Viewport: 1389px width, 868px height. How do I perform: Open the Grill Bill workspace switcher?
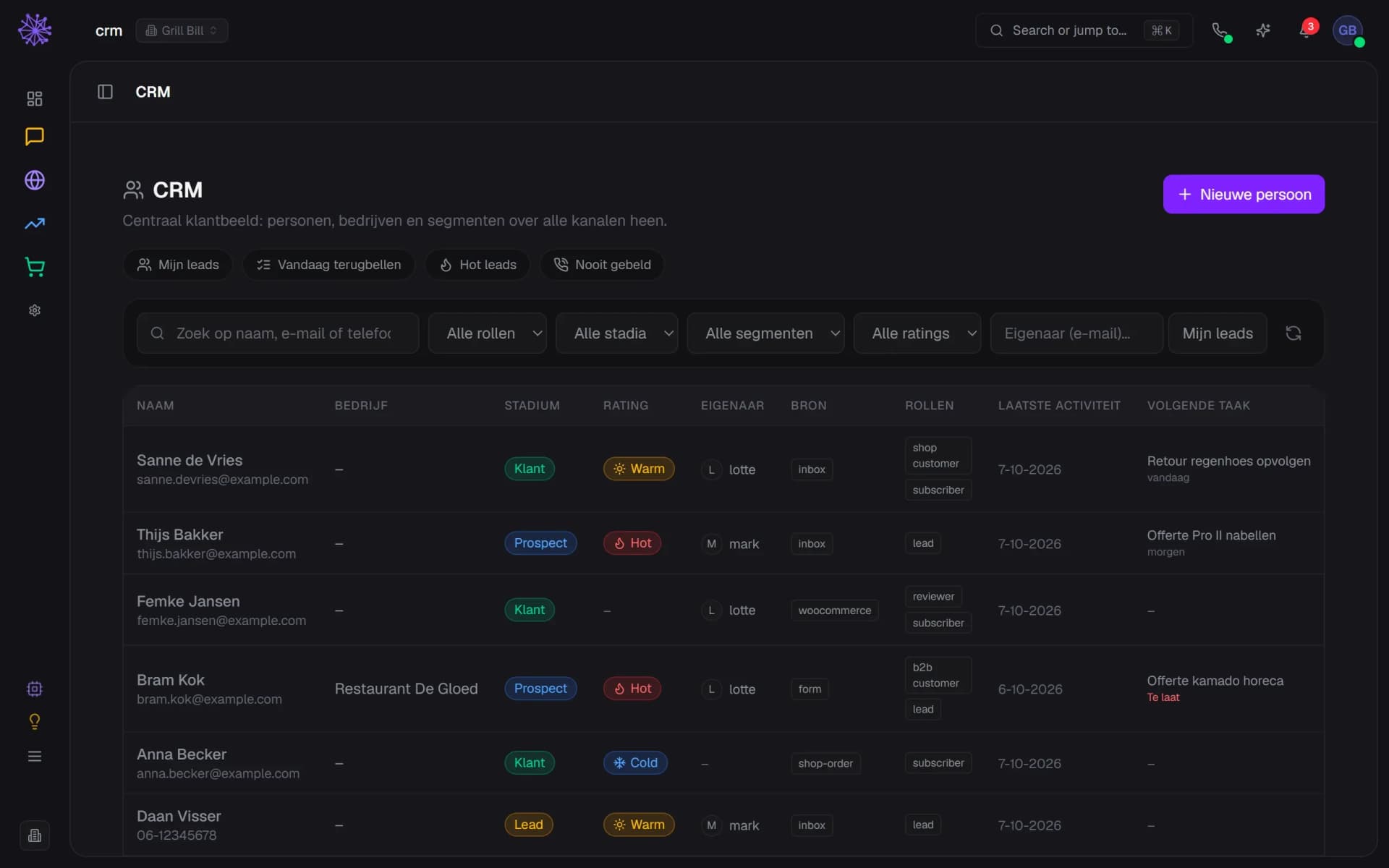tap(182, 30)
